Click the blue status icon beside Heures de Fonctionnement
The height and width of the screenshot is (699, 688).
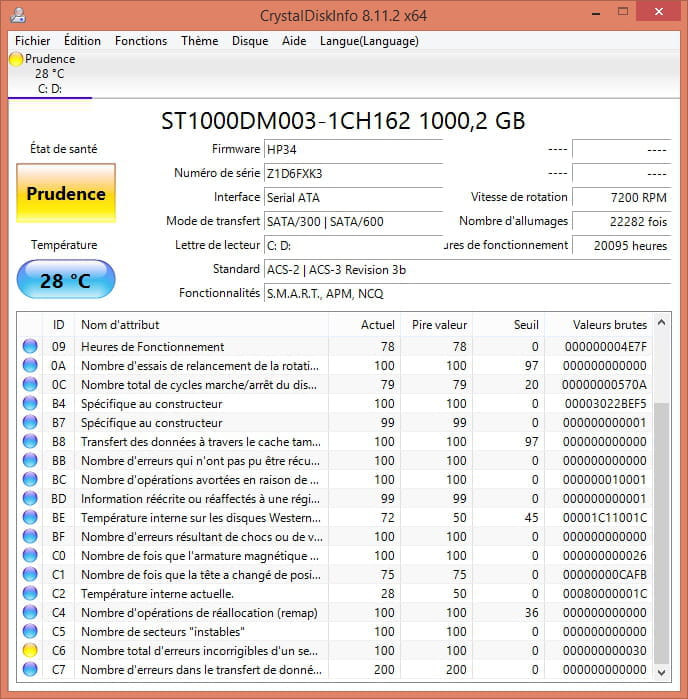30,346
